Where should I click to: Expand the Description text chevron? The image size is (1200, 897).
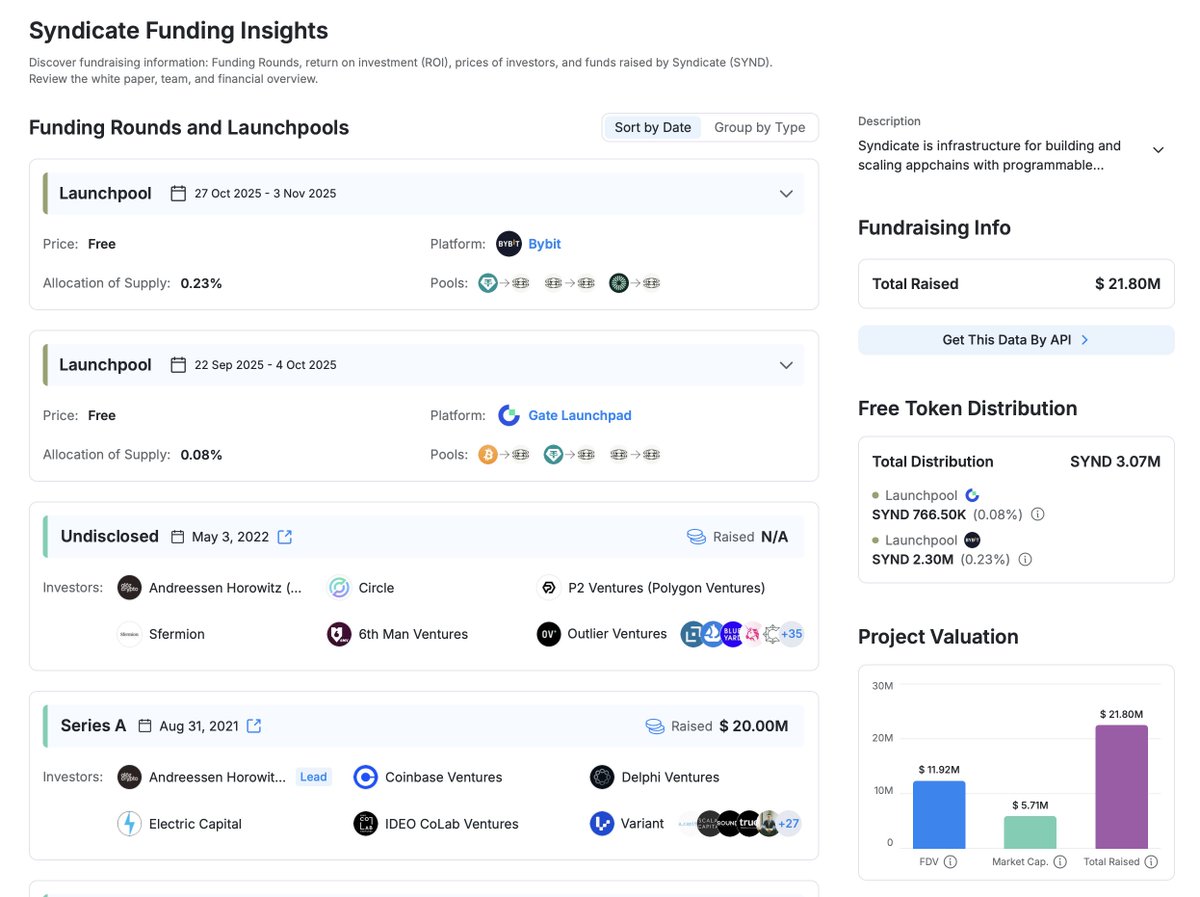[x=1158, y=150]
